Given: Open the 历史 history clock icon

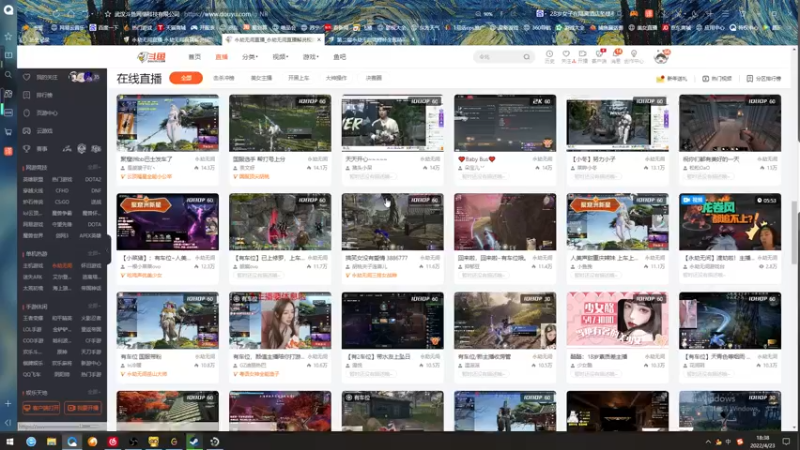Looking at the screenshot, I should coord(549,56).
